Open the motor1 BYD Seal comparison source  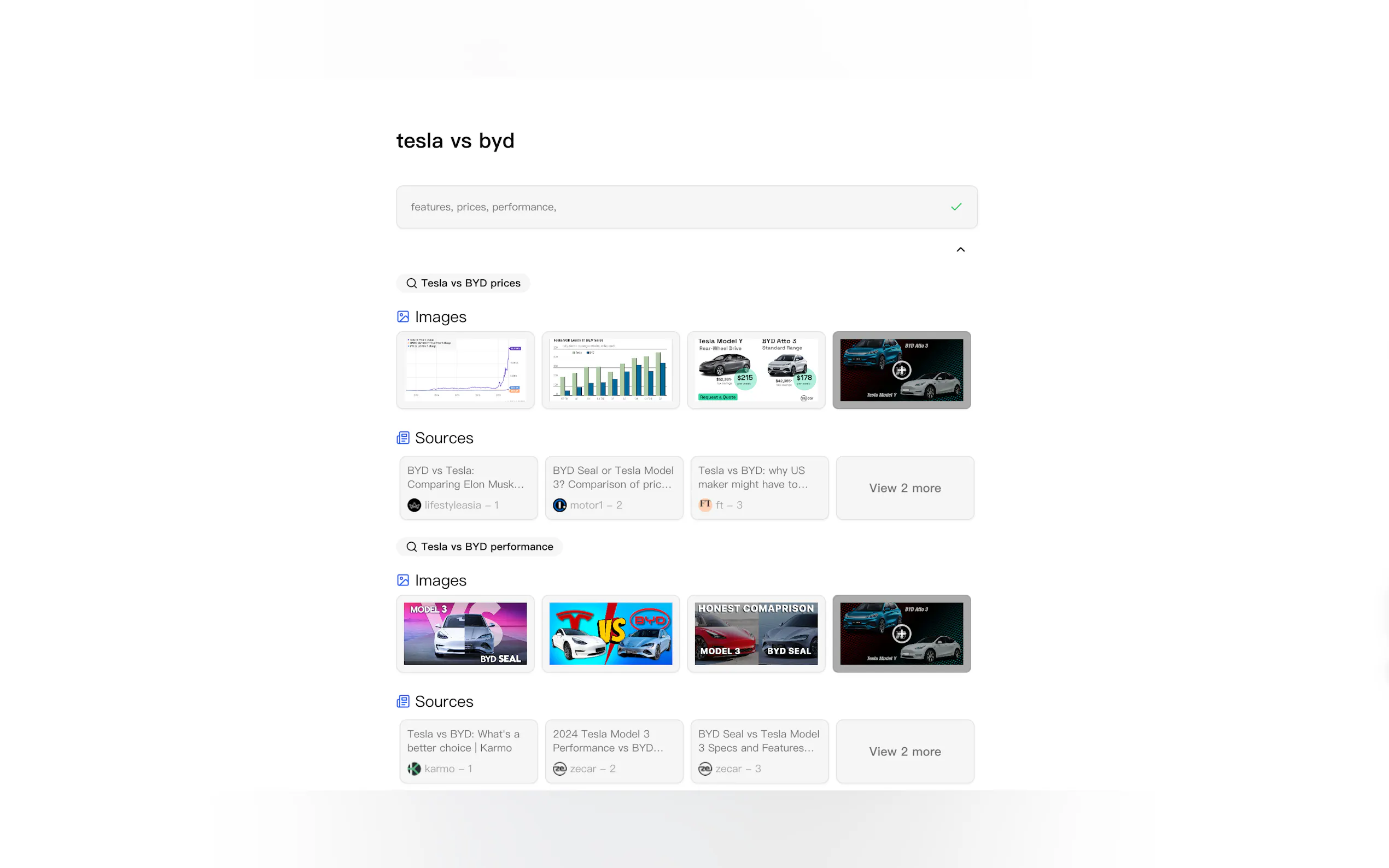click(614, 488)
